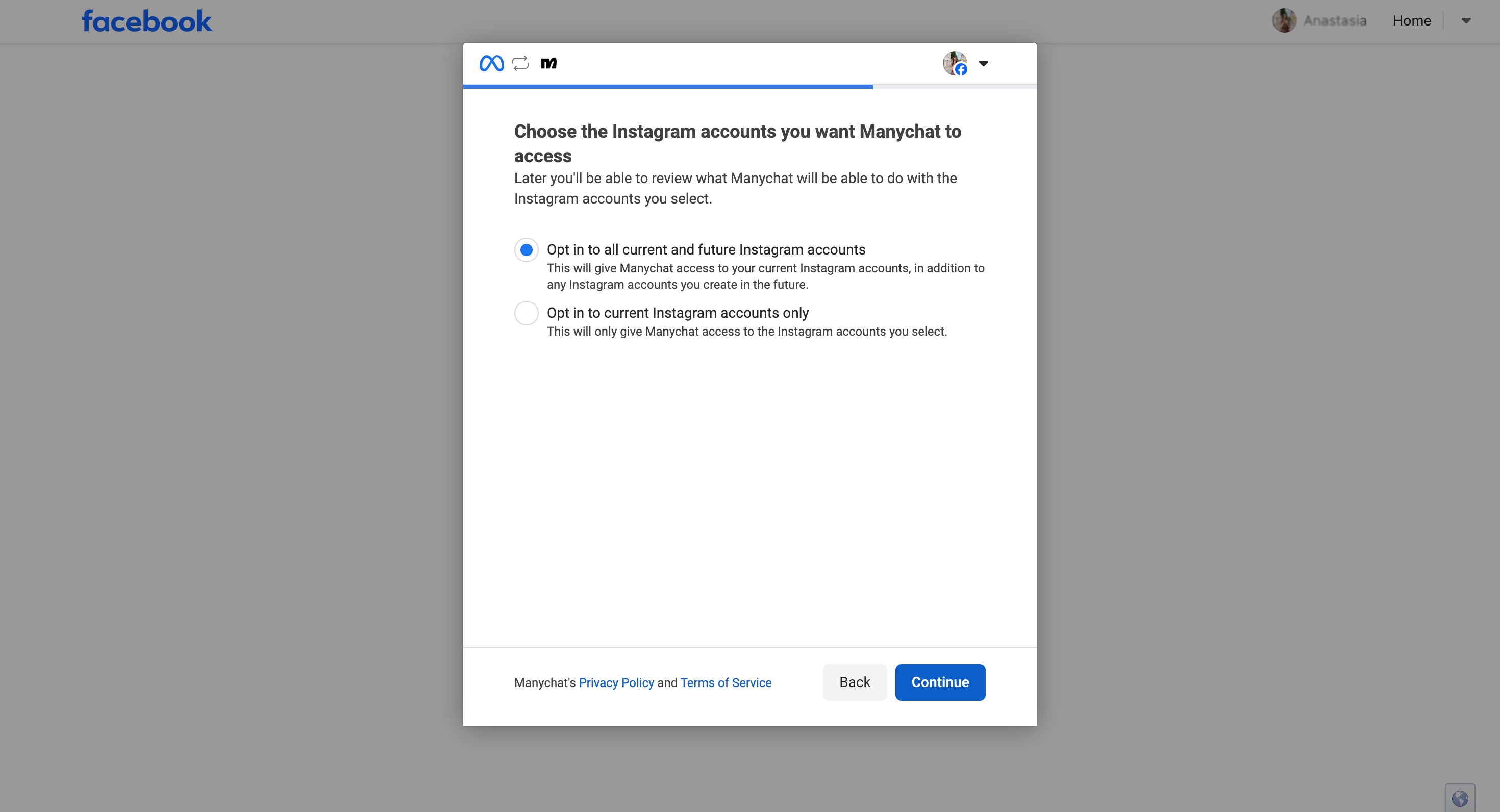The height and width of the screenshot is (812, 1500).
Task: Select opt in to current Instagram accounts only
Action: [526, 313]
